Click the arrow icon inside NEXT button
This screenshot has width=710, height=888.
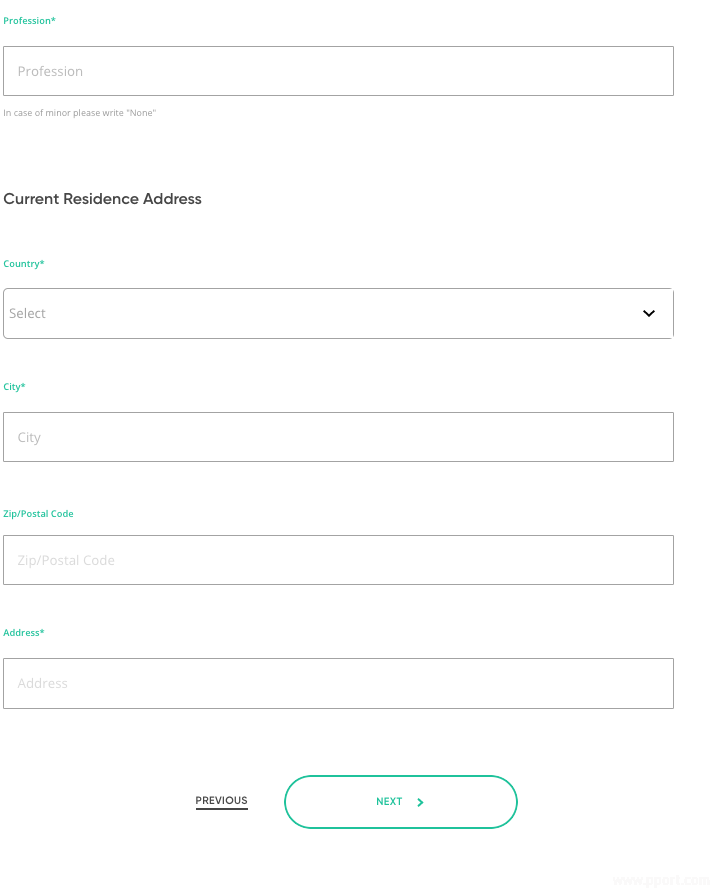pyautogui.click(x=420, y=802)
